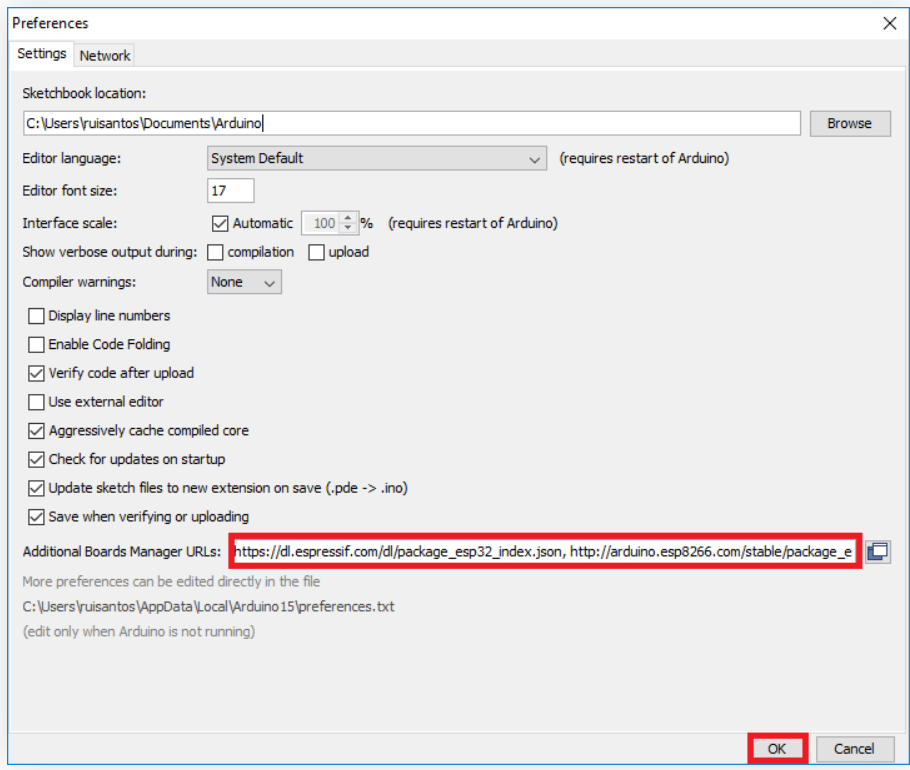
Task: Click the 'Sketchbook location:' label
Action: pyautogui.click(x=84, y=93)
